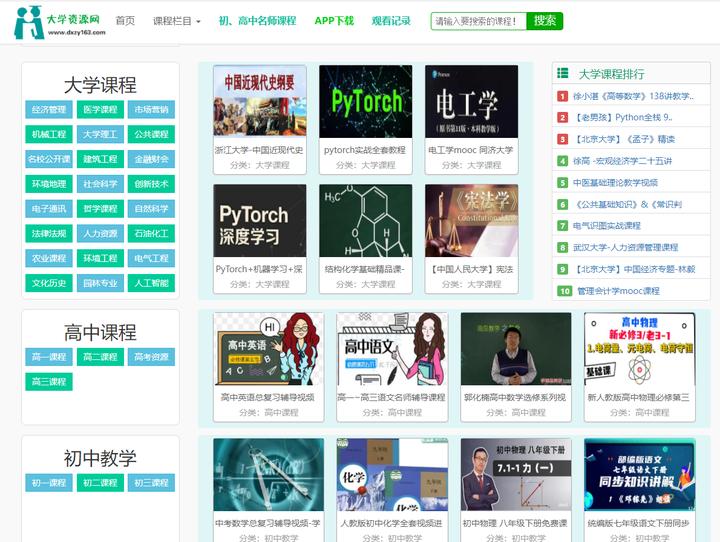Image resolution: width=720 pixels, height=542 pixels.
Task: Select the 农业课程 category tag
Action: pyautogui.click(x=49, y=258)
